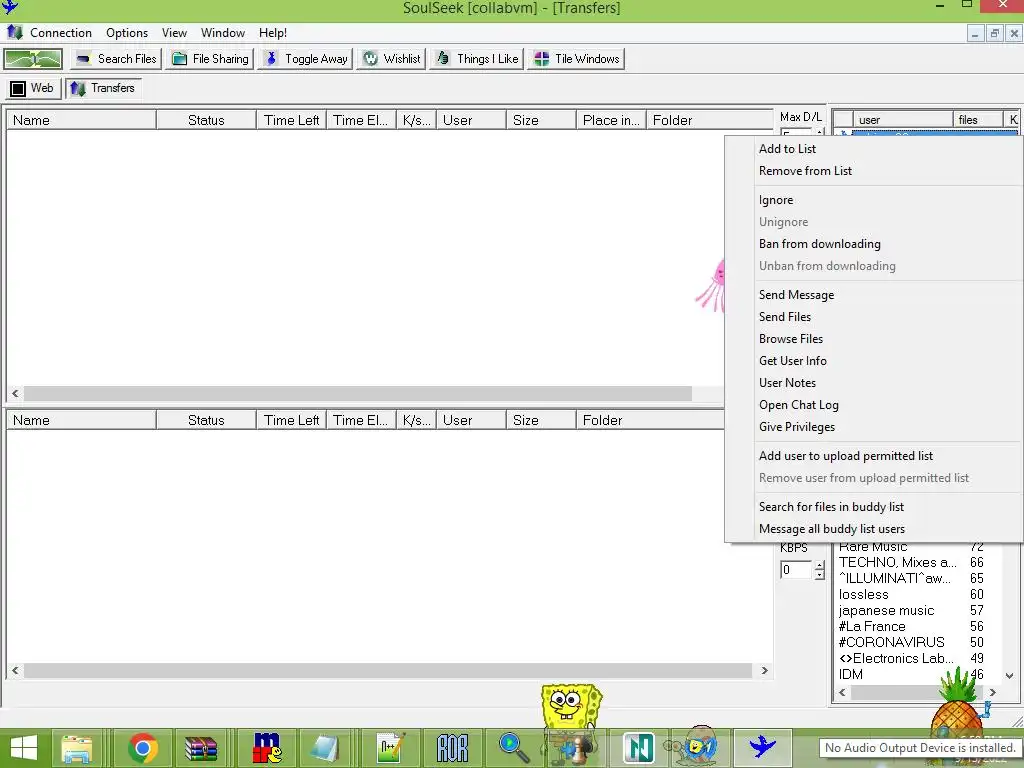Open the Options menu
Viewport: 1024px width, 768px height.
point(127,33)
